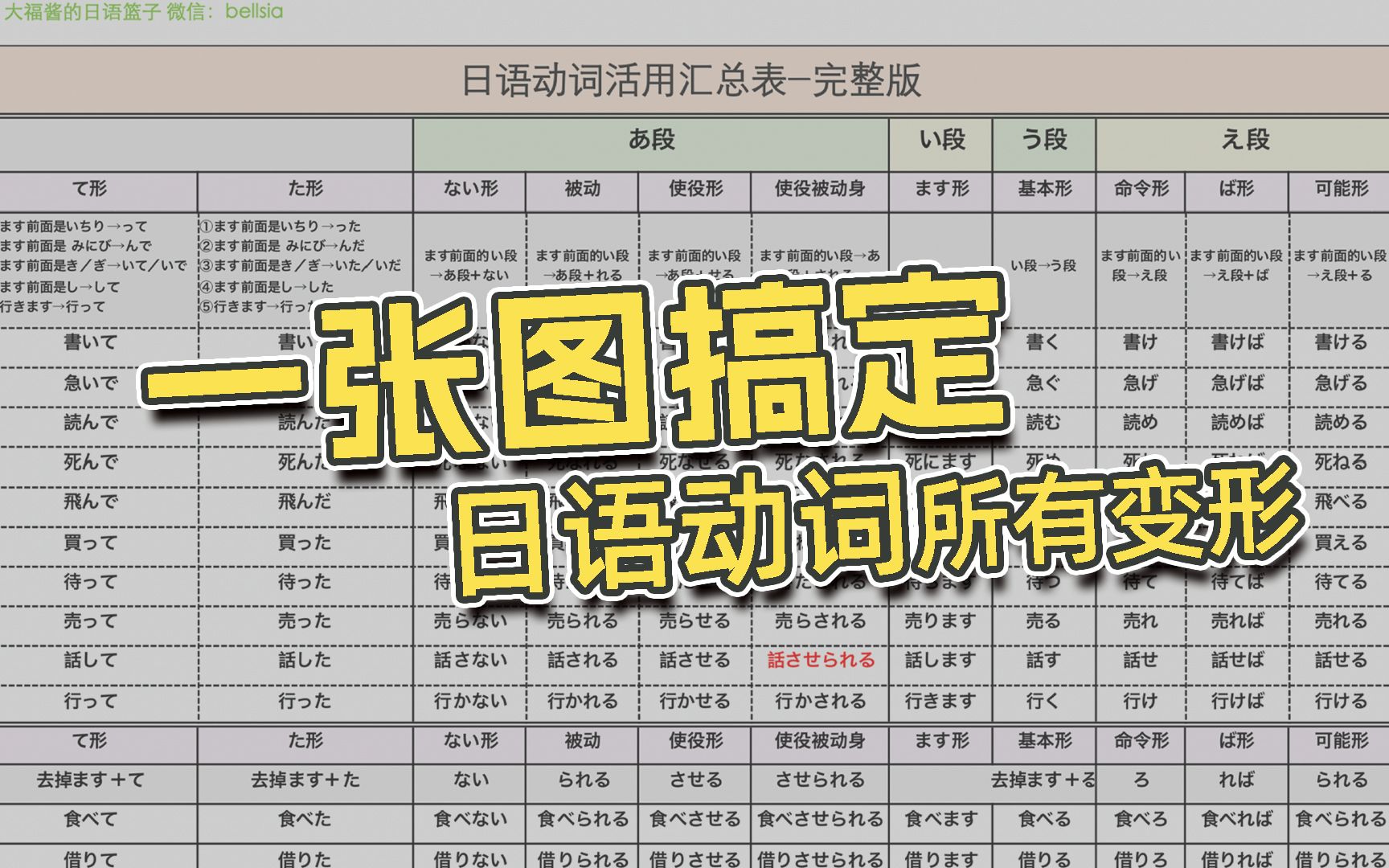The height and width of the screenshot is (868, 1389).
Task: Click the cell 売らない
Action: click(x=471, y=621)
